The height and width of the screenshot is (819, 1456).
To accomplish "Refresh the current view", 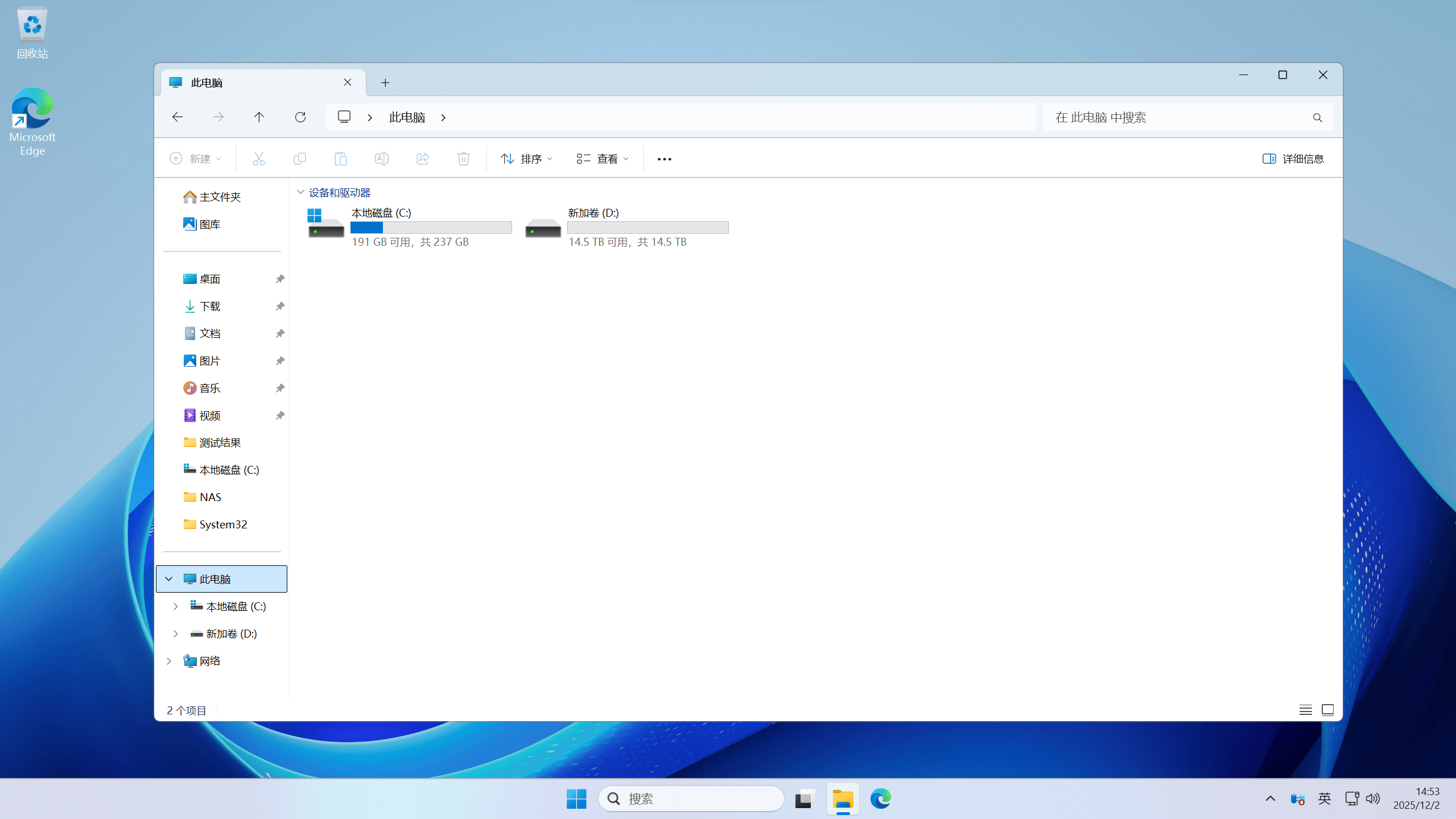I will pos(300,117).
